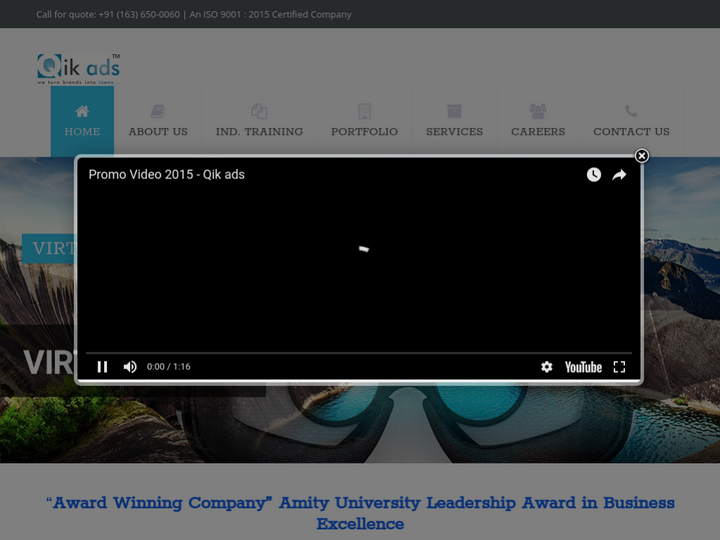Click the video progress bar
720x540 pixels.
[x=360, y=353]
